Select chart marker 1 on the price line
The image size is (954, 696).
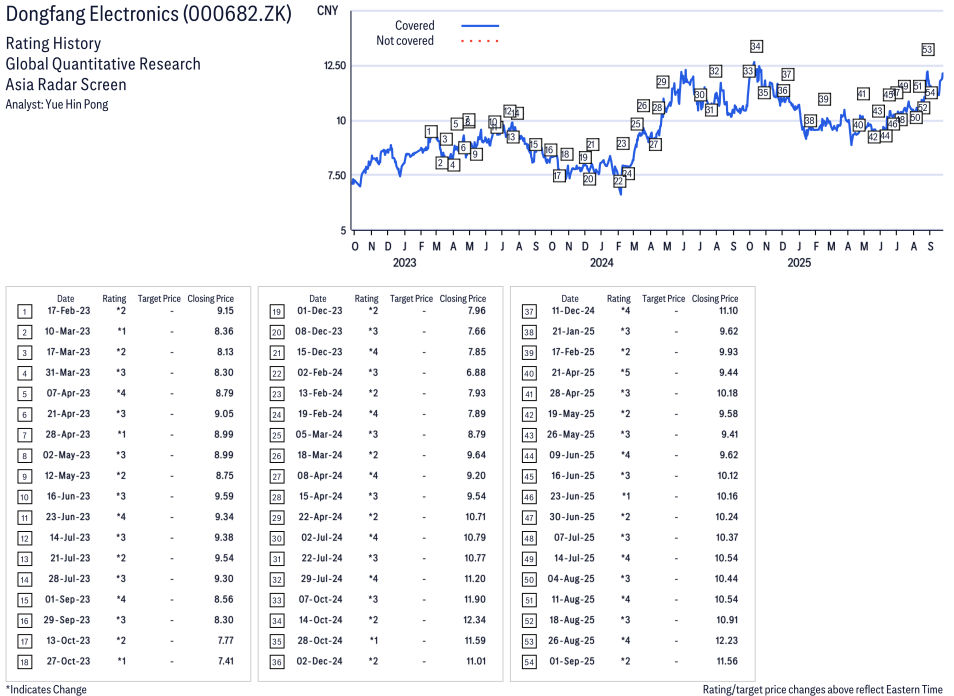430,132
